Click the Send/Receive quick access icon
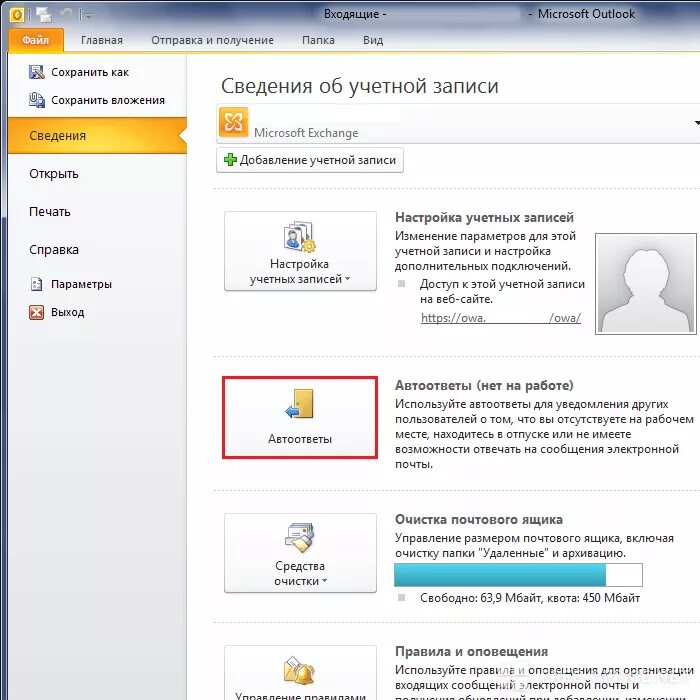 pyautogui.click(x=44, y=15)
